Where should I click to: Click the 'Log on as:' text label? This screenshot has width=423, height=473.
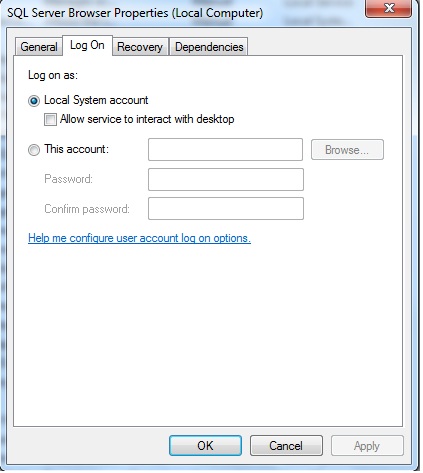53,75
